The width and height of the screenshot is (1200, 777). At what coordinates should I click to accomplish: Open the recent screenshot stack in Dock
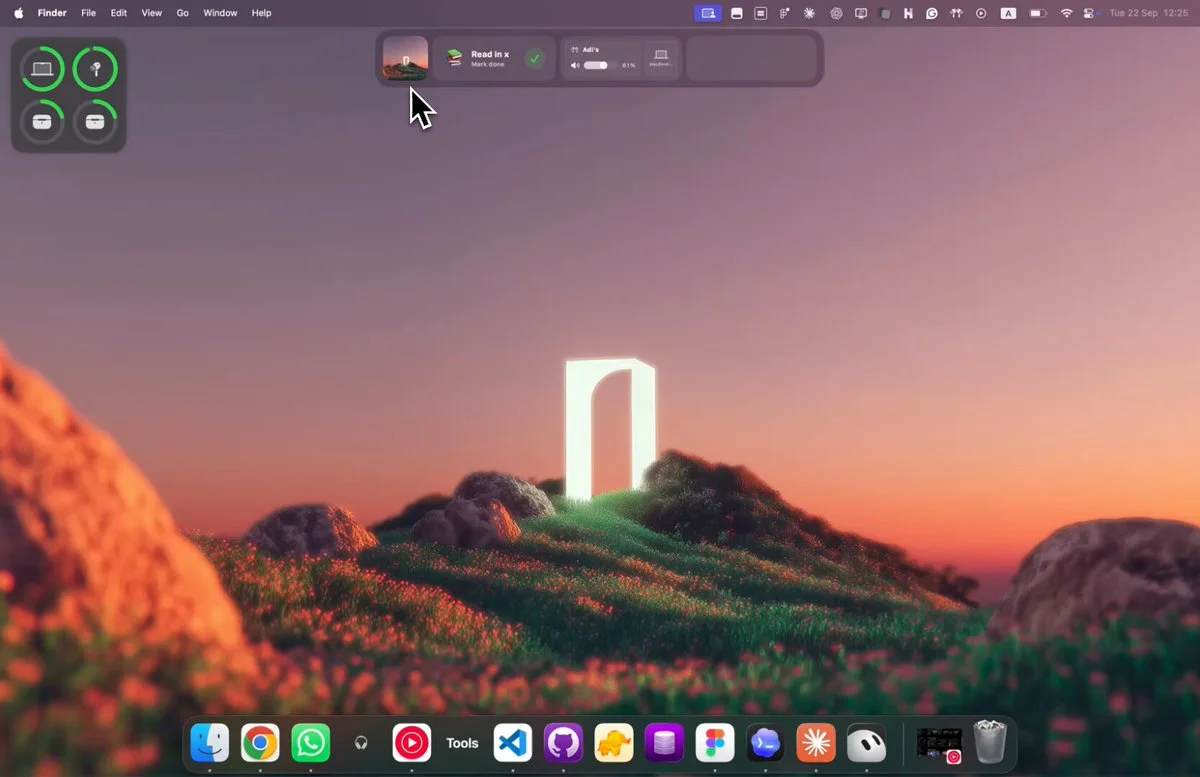pos(939,744)
